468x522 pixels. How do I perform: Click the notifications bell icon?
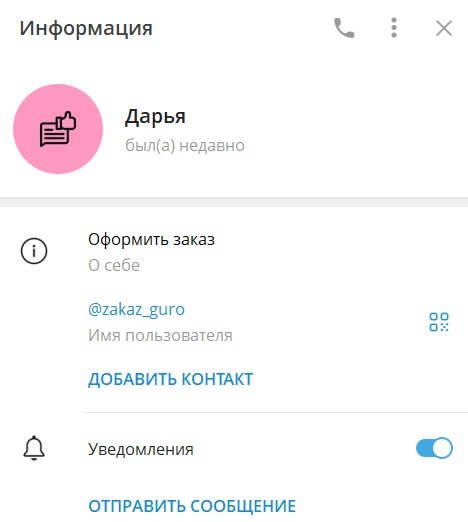pyautogui.click(x=34, y=448)
